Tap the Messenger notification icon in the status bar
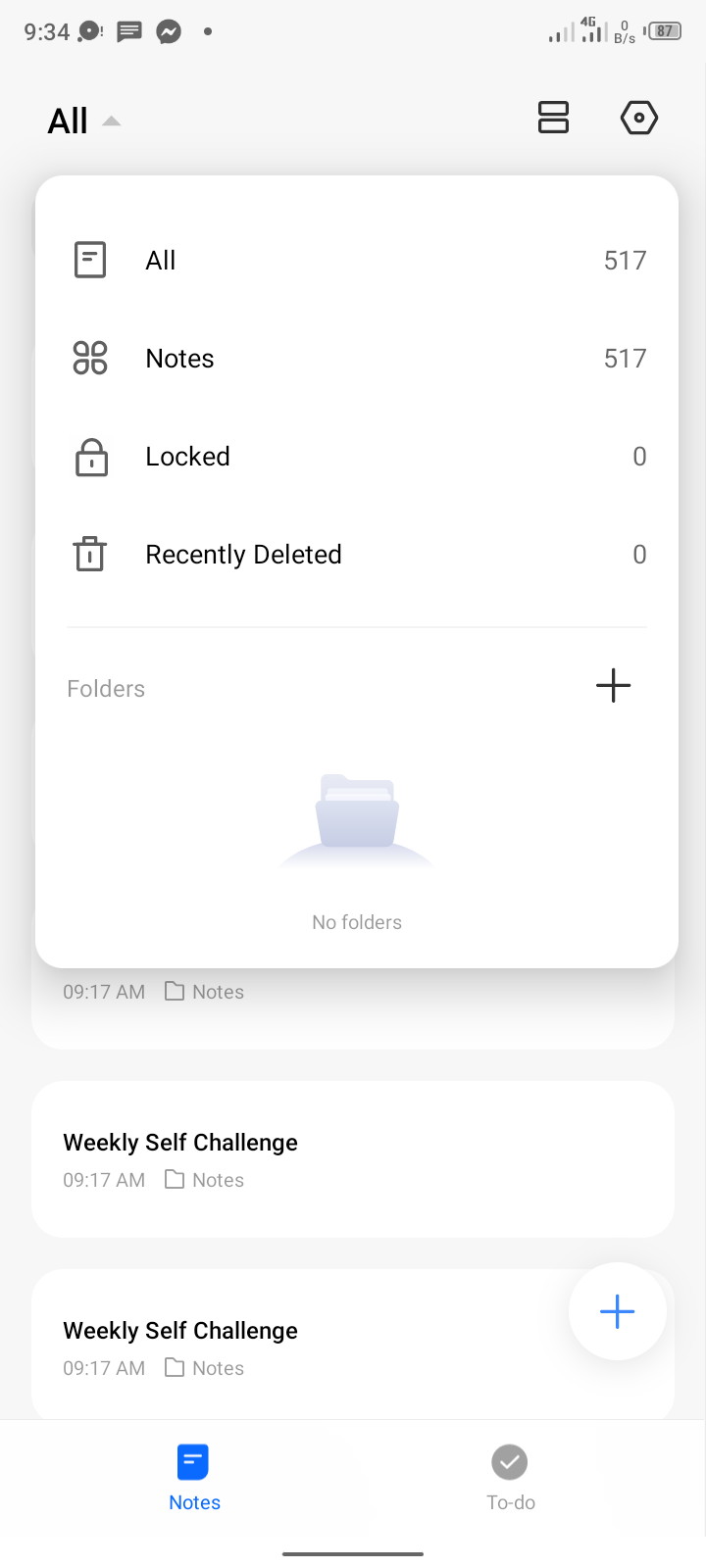 pyautogui.click(x=169, y=31)
